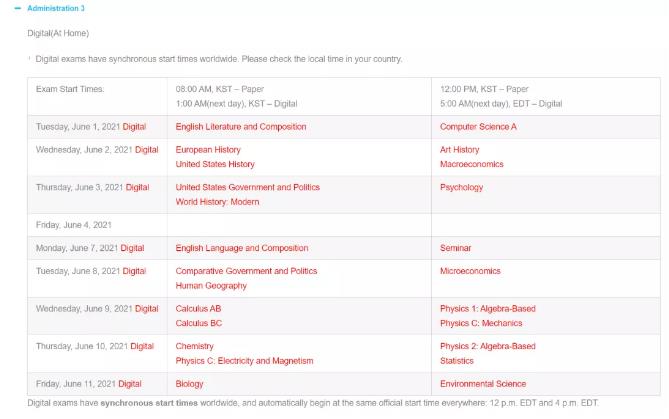
Task: Select the Seminar exam link
Action: click(x=455, y=248)
